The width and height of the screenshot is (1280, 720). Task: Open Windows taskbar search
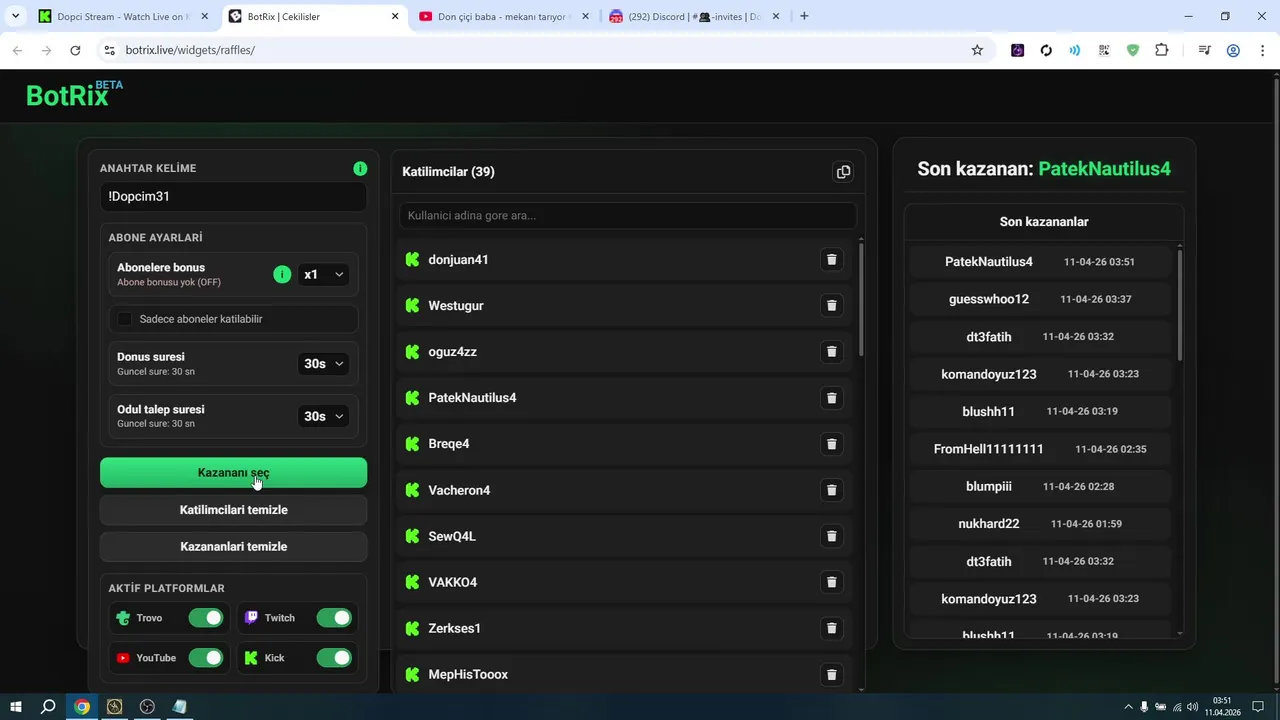point(48,707)
